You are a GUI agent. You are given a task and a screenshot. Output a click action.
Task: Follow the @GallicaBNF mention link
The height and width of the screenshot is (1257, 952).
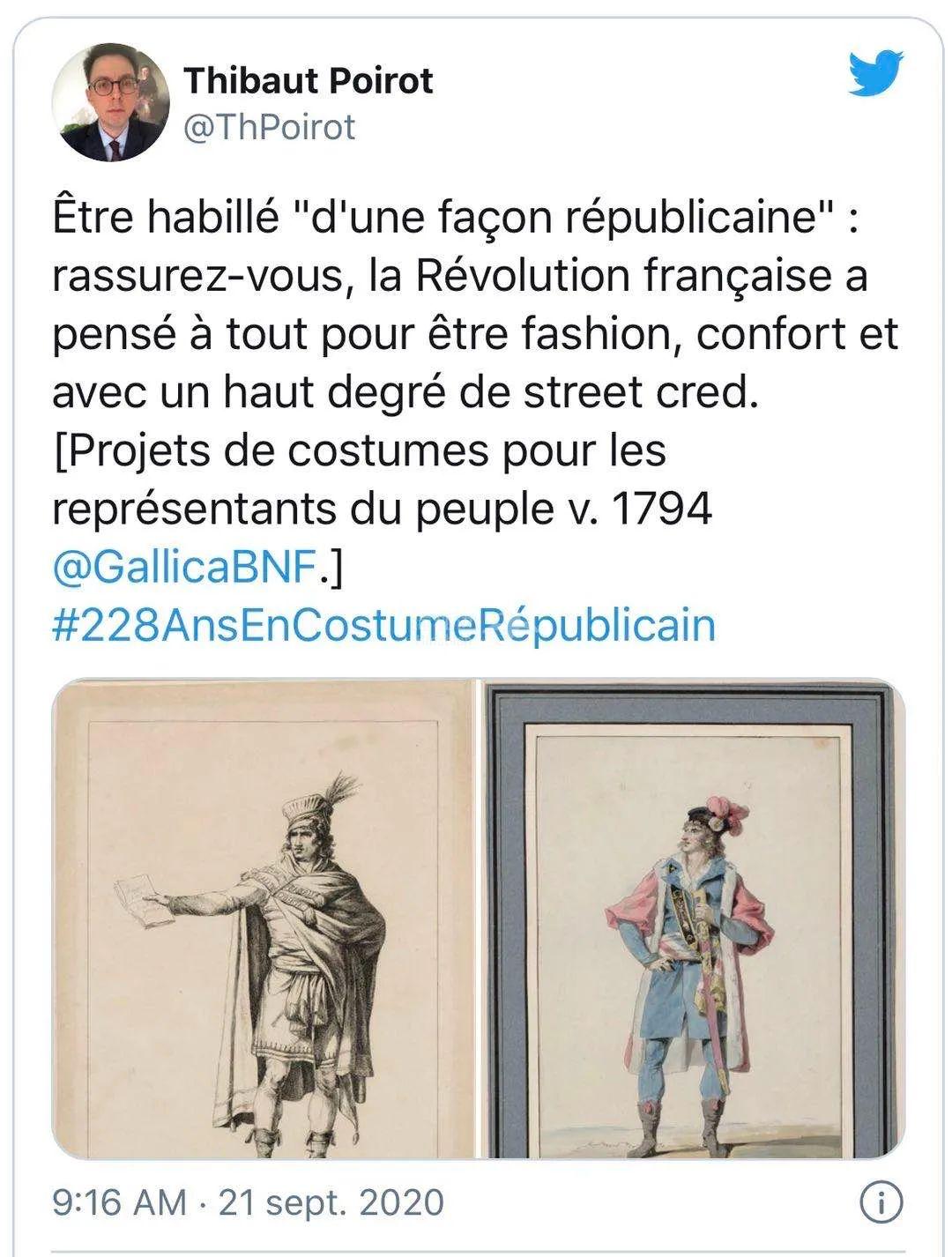184,569
